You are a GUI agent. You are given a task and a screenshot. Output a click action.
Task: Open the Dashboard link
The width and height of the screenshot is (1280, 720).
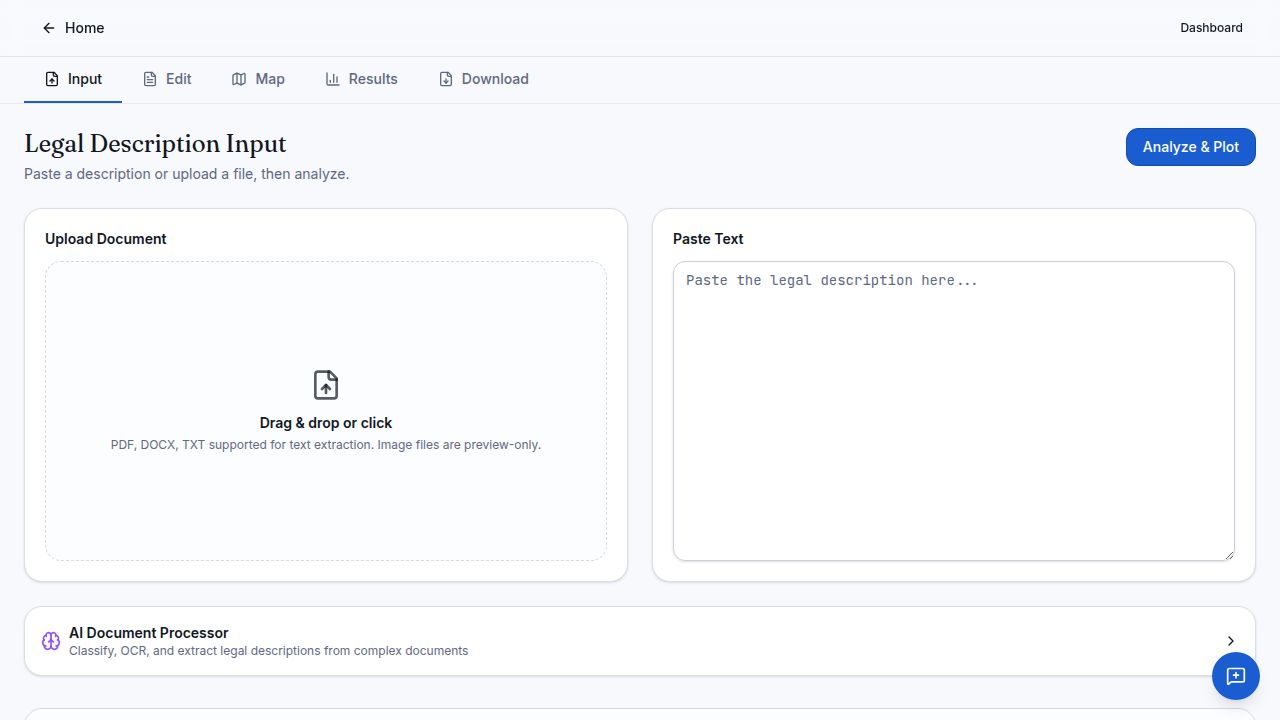point(1211,28)
